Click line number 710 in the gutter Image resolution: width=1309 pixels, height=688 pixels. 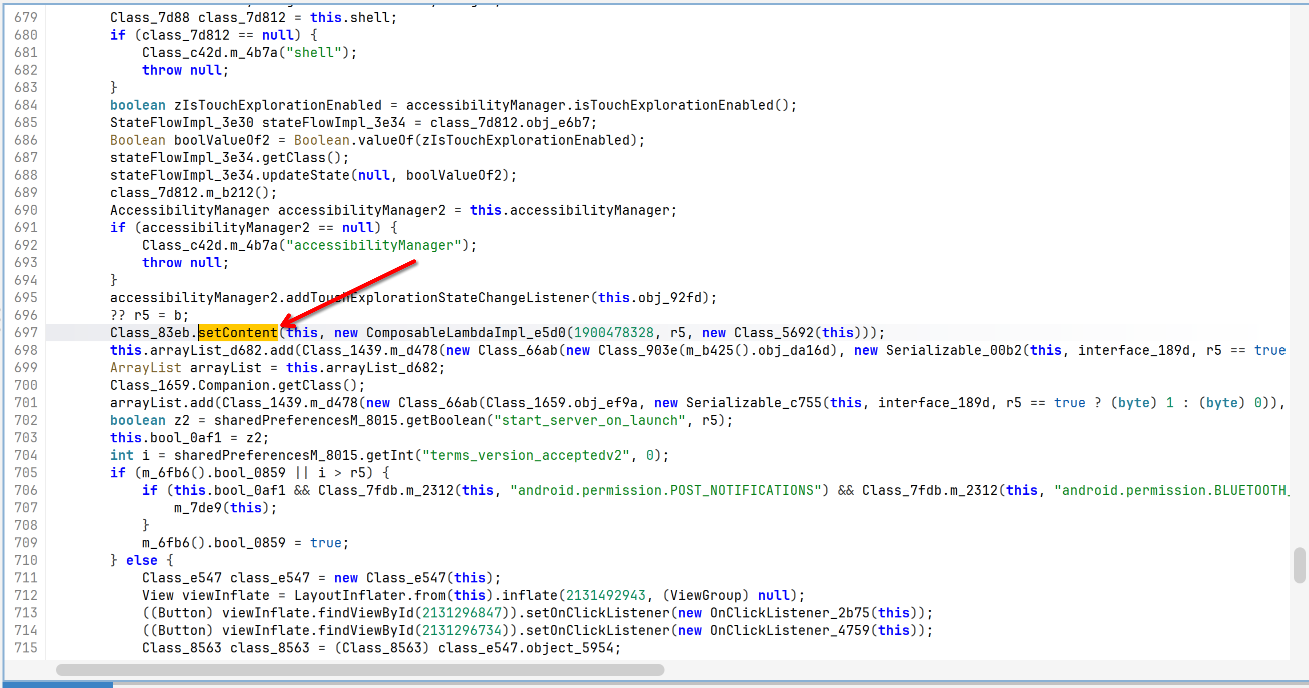[25, 560]
